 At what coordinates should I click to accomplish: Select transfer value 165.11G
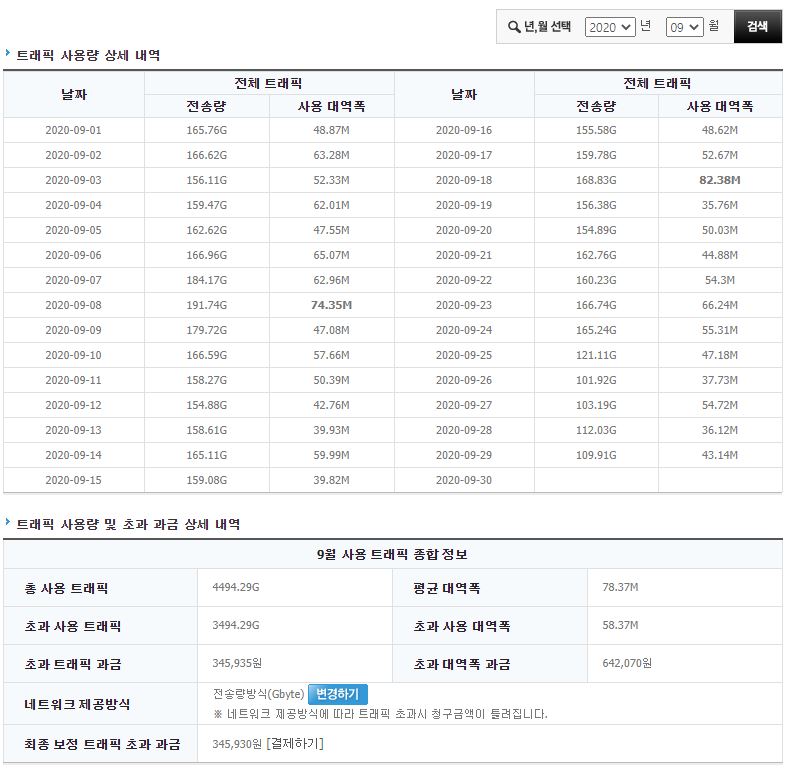[x=206, y=455]
